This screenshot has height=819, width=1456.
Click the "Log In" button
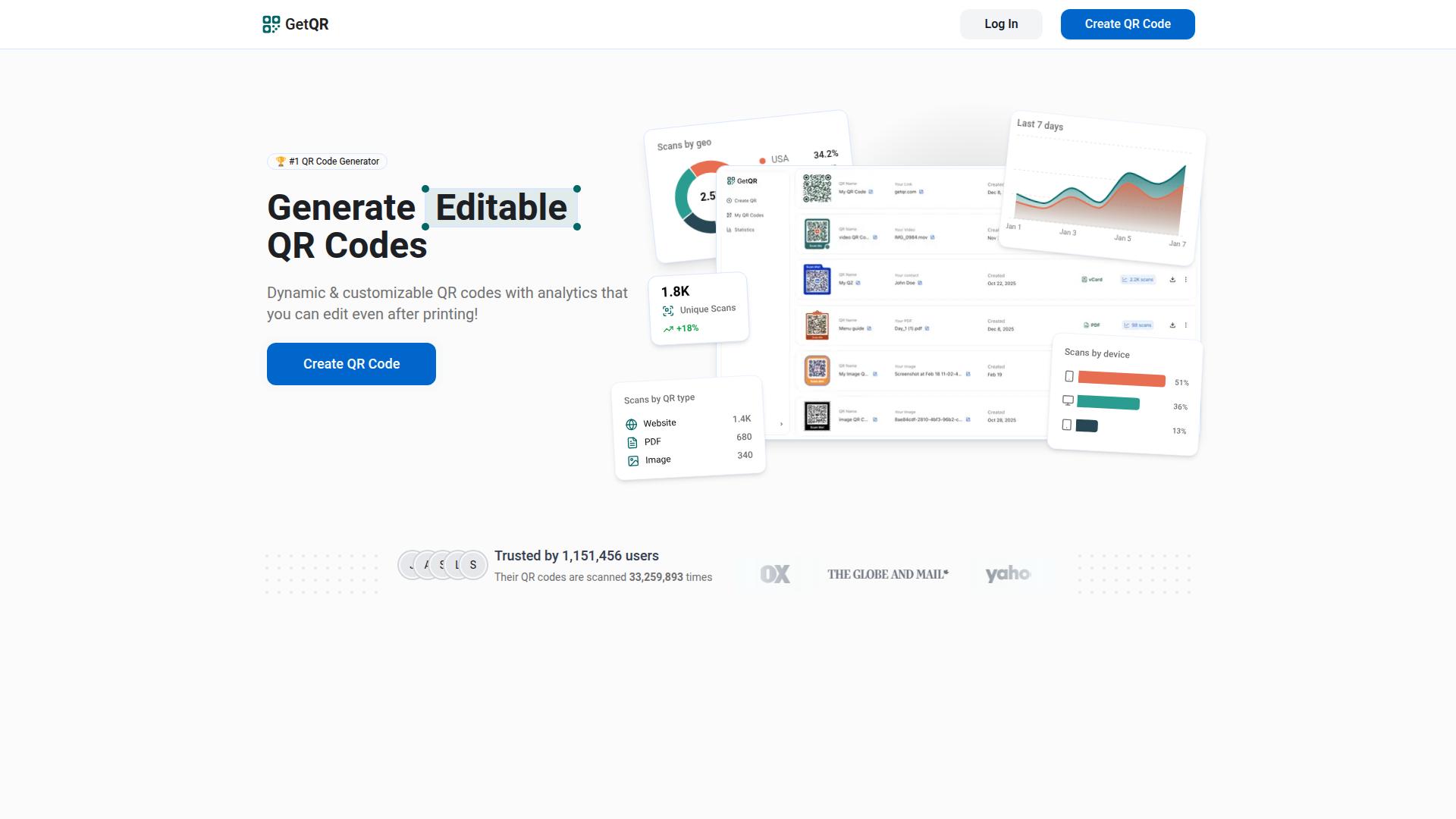tap(1001, 24)
